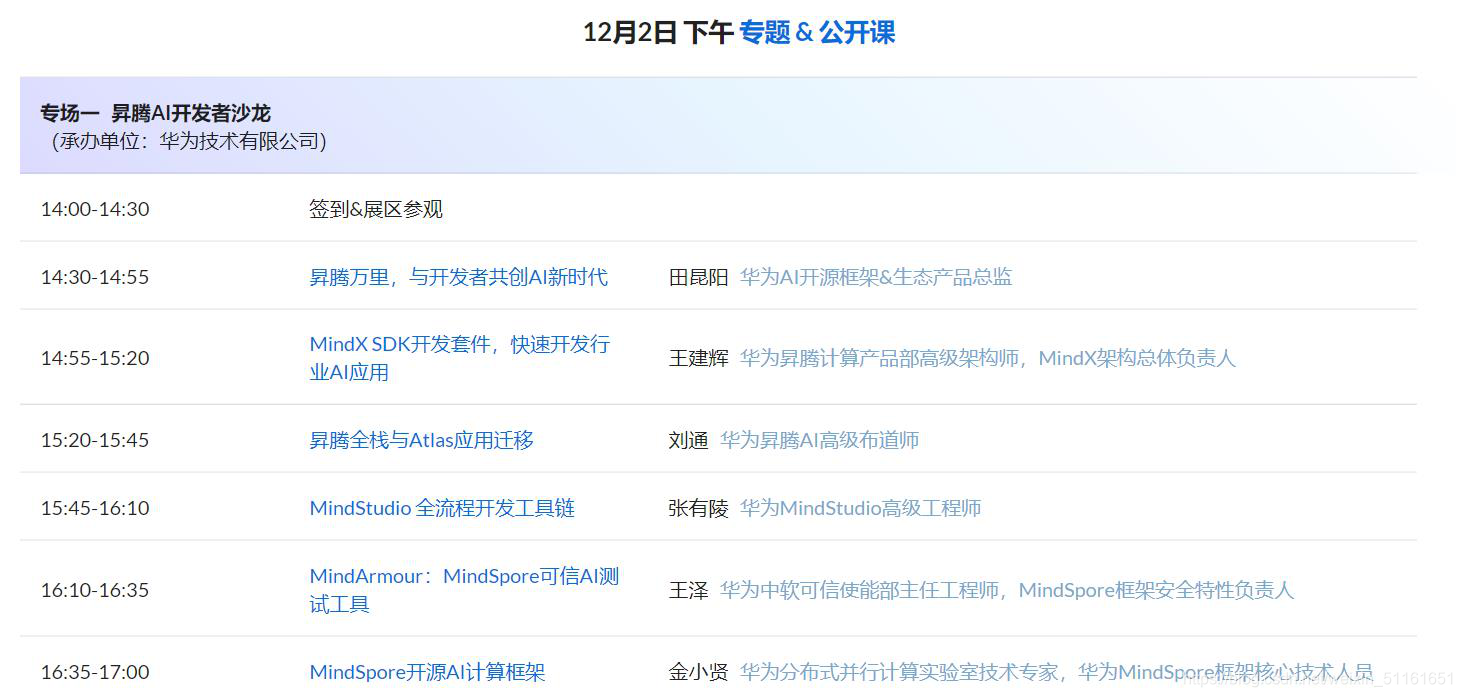Click speaker name 张有陵

(699, 508)
